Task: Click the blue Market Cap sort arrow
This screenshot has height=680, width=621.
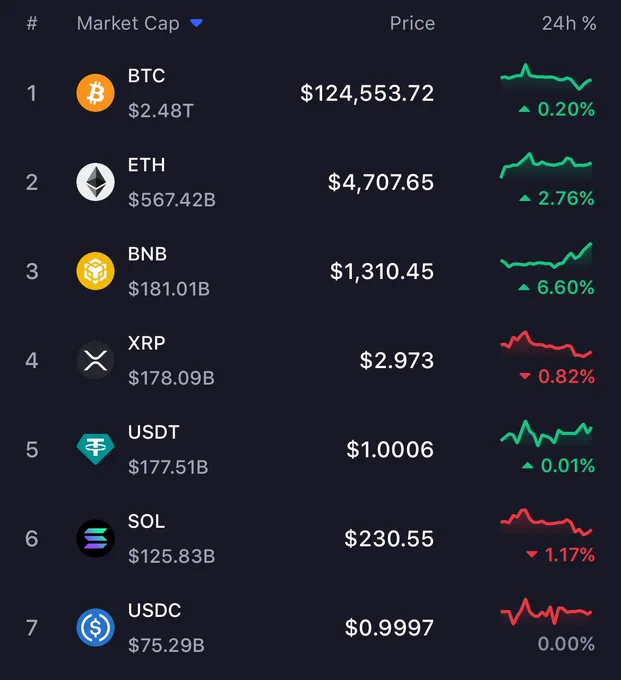Action: pyautogui.click(x=196, y=23)
